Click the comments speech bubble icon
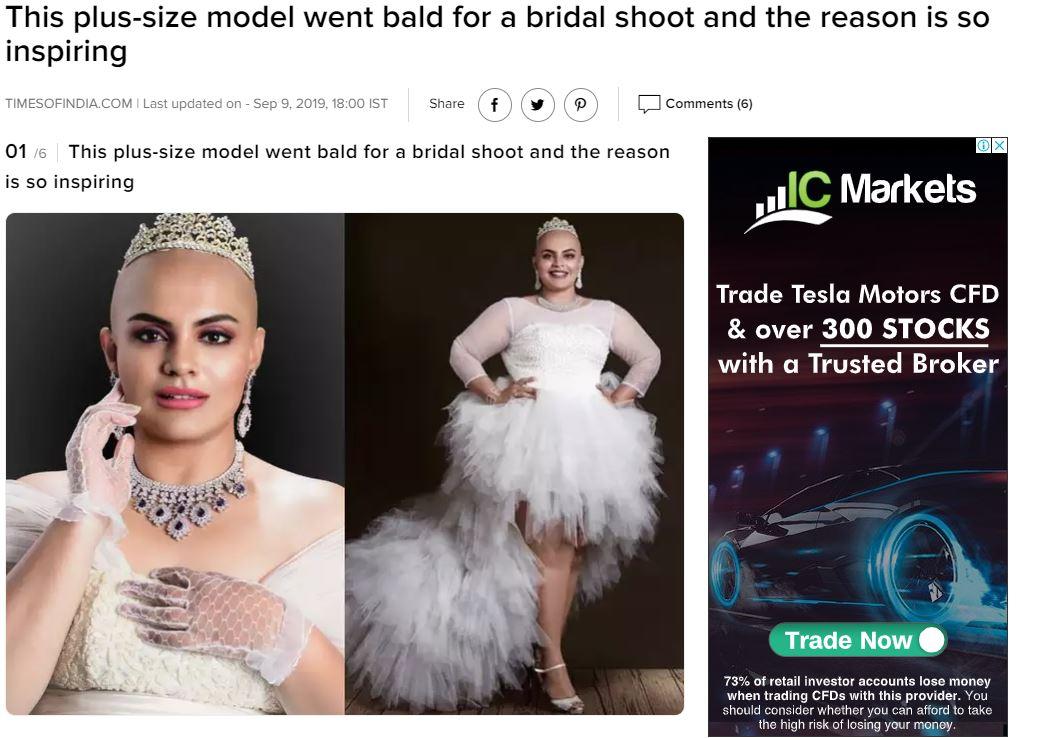The image size is (1048, 738). coord(649,104)
